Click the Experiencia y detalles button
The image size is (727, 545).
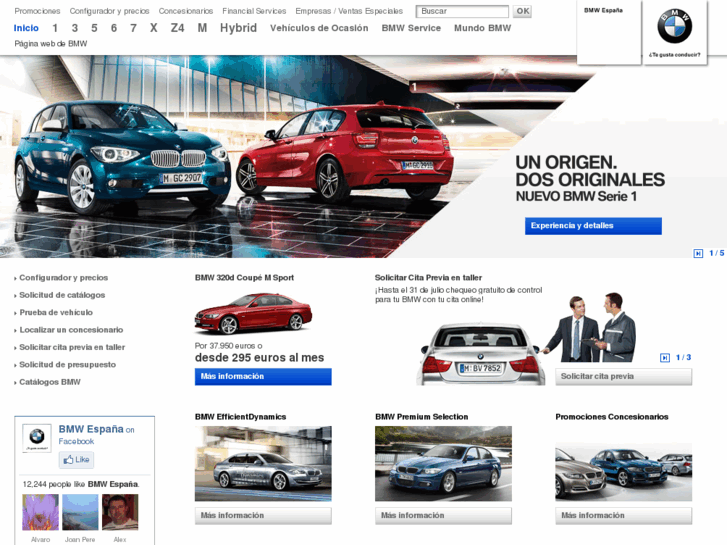click(x=593, y=226)
